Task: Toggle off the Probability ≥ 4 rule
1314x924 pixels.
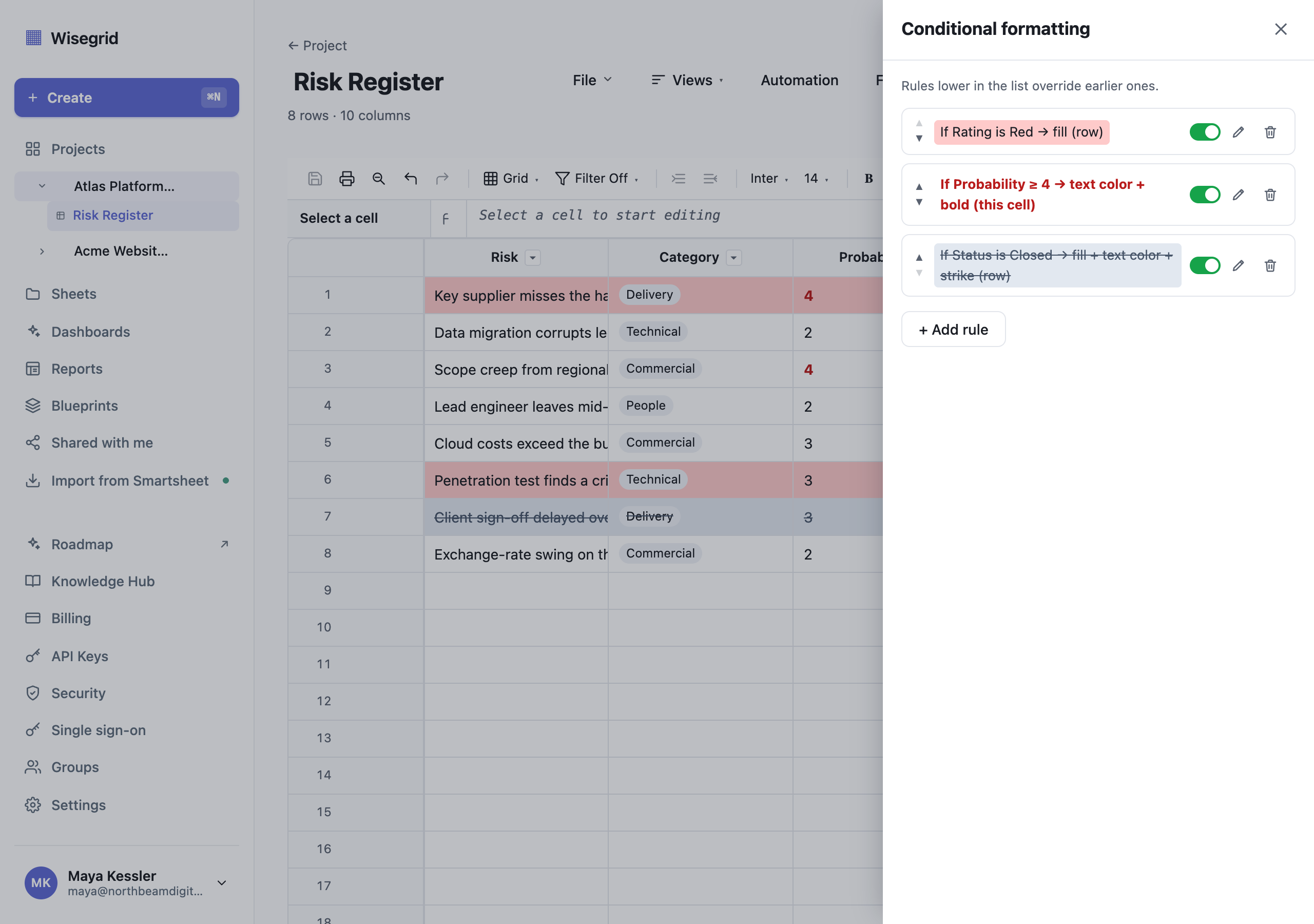Action: click(1205, 195)
